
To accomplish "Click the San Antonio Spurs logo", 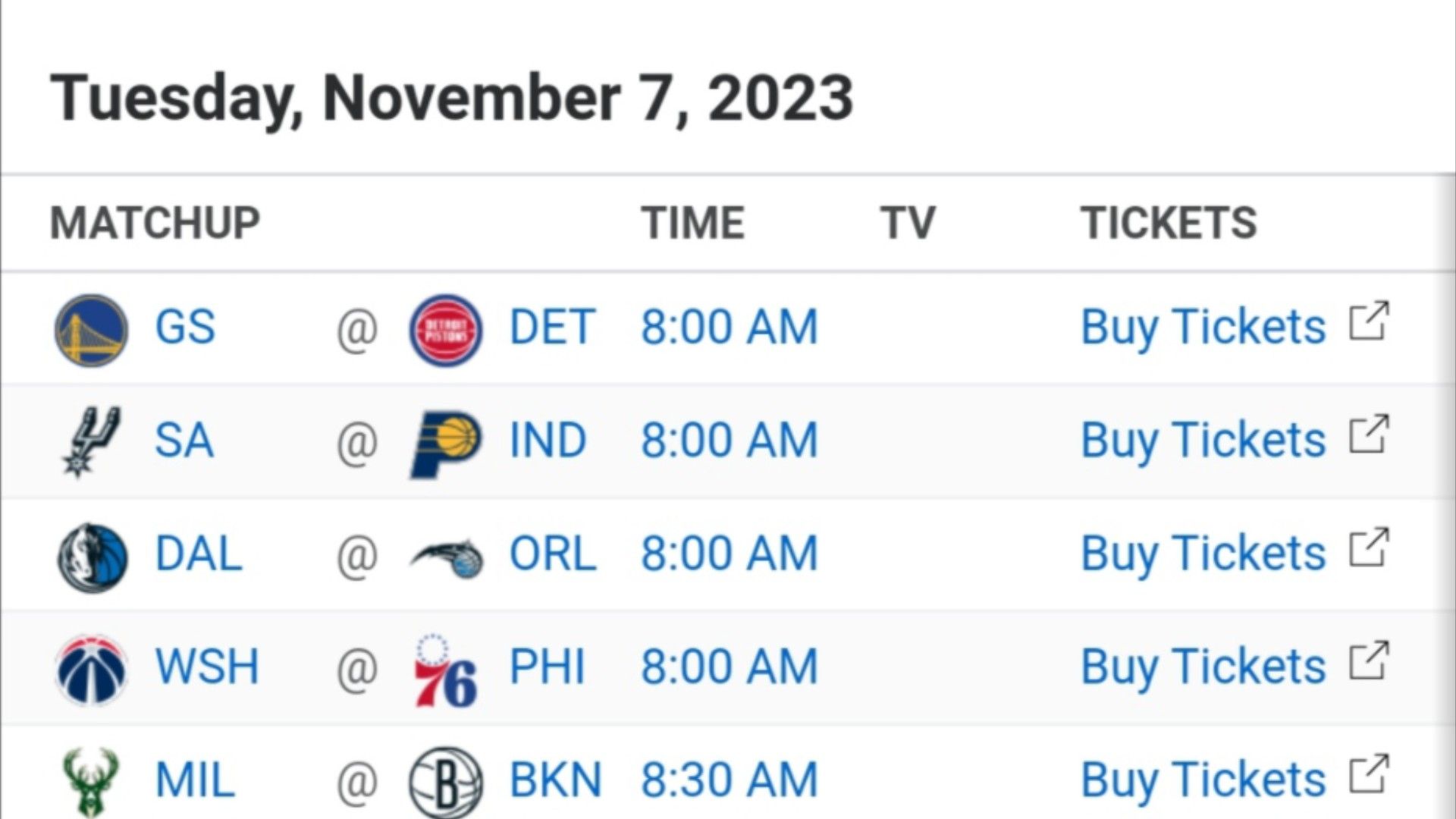I will click(92, 441).
